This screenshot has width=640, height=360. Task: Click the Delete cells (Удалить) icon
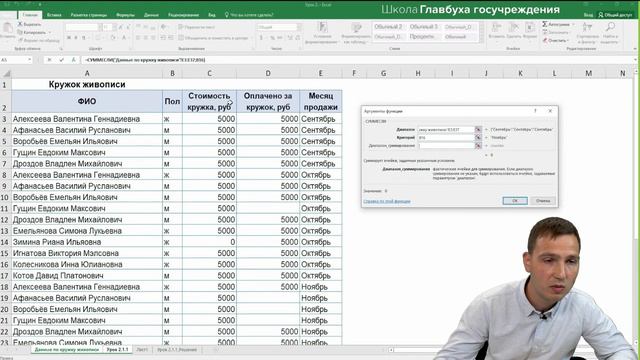click(513, 28)
